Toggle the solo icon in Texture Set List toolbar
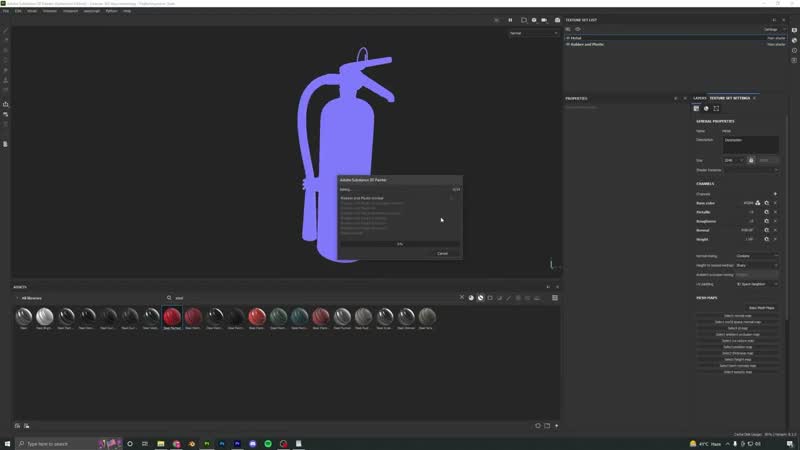Viewport: 800px width, 450px height. [x=568, y=29]
